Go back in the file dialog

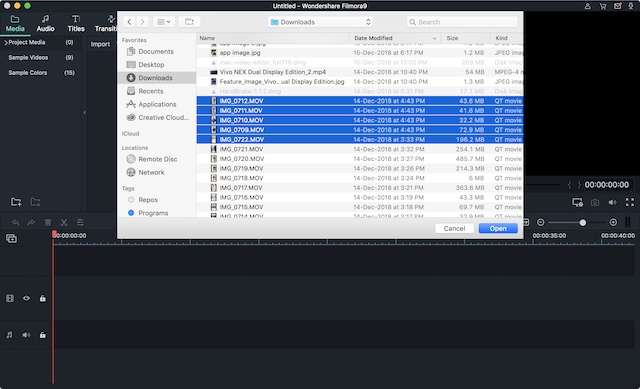pos(129,22)
